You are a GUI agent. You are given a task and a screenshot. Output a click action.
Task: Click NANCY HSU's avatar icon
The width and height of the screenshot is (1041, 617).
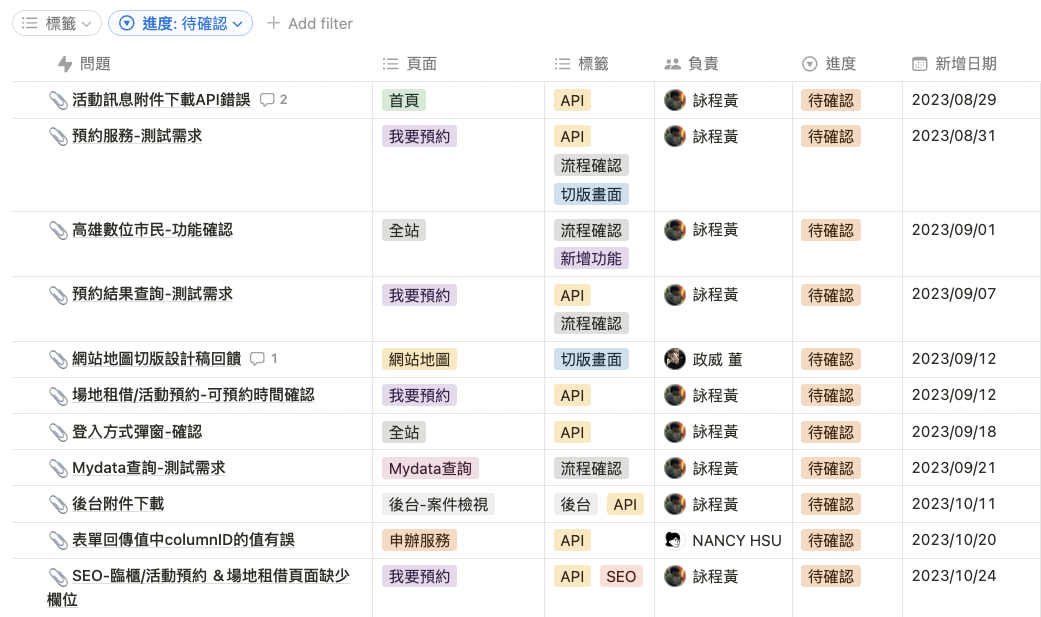675,540
